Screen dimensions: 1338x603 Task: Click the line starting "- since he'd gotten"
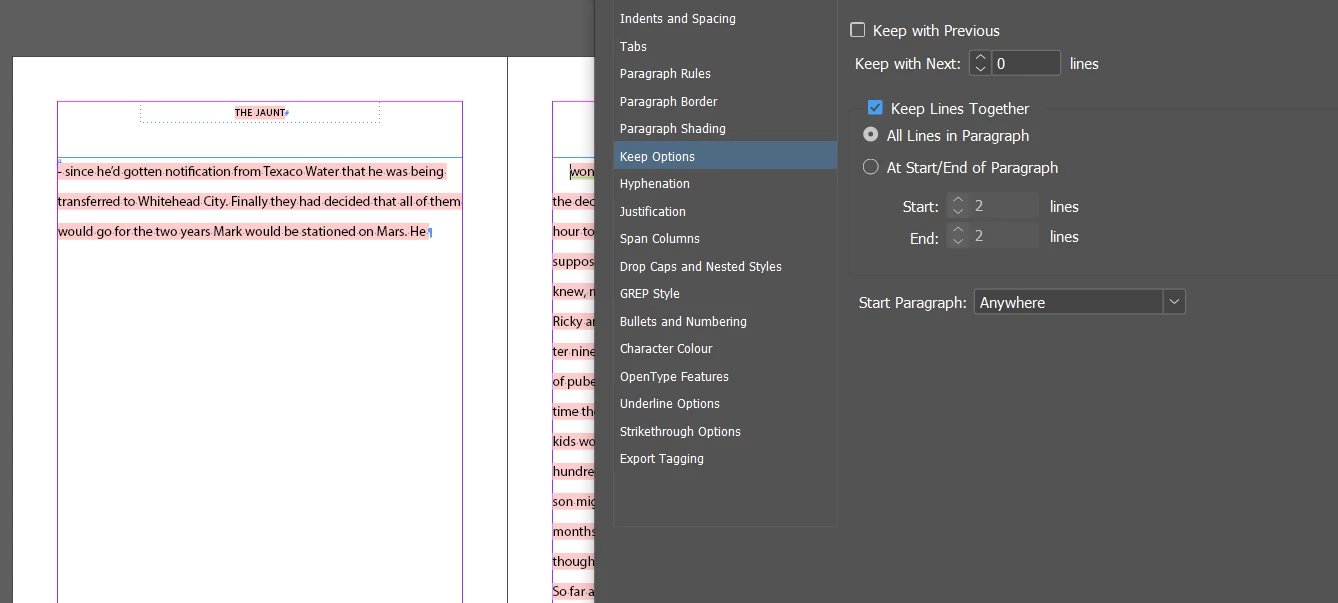[x=251, y=172]
